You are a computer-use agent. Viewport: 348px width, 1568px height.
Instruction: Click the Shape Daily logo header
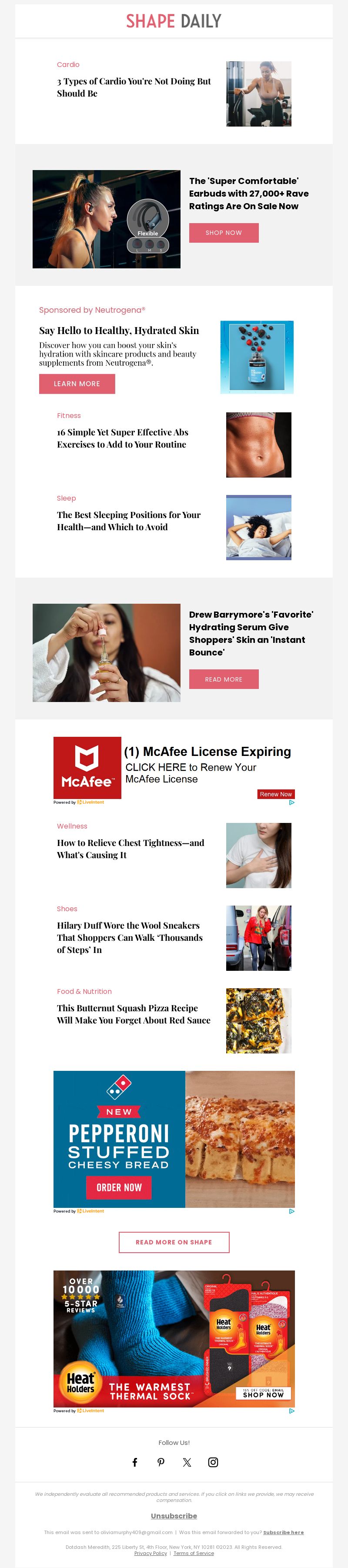(174, 21)
